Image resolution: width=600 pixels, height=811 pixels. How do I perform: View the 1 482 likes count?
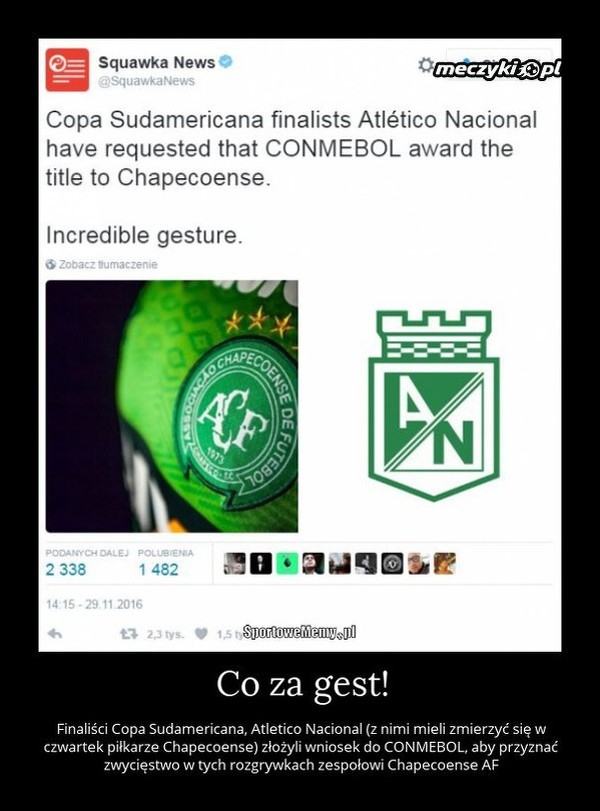click(x=158, y=569)
